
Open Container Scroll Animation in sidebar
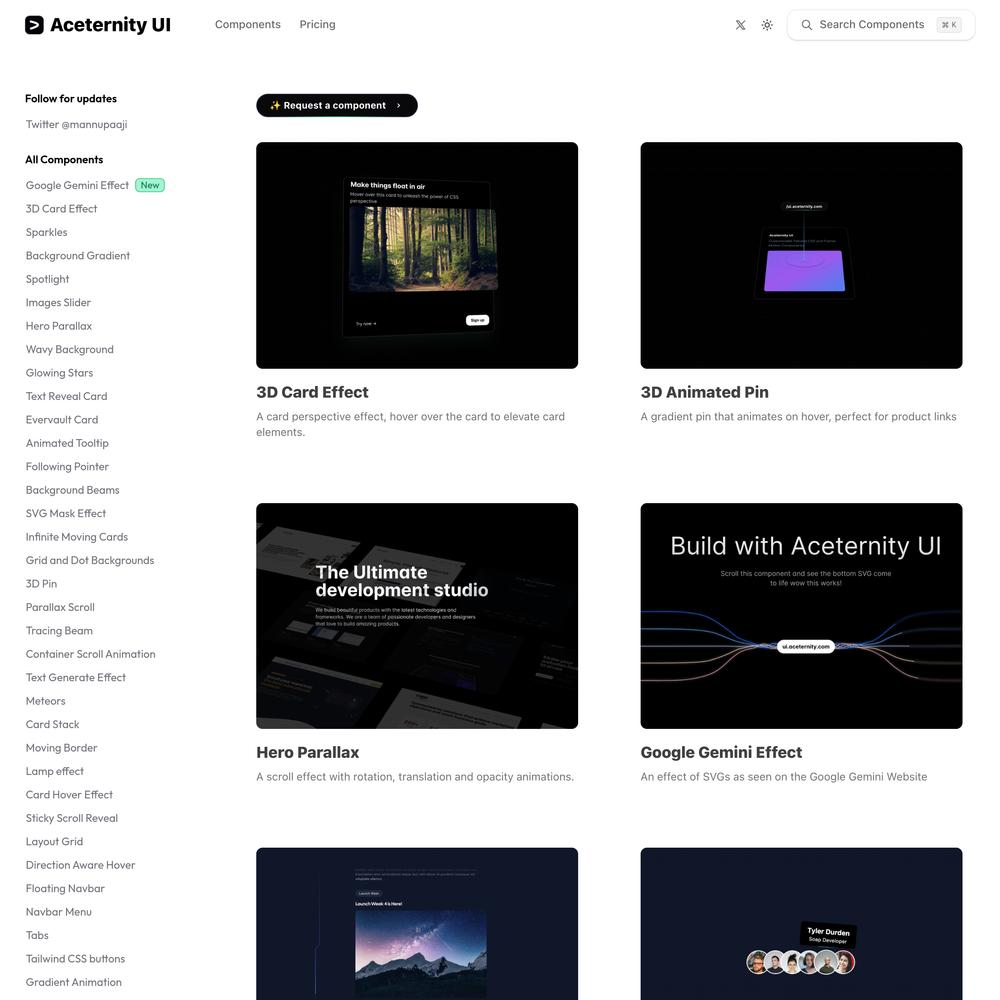coord(91,654)
